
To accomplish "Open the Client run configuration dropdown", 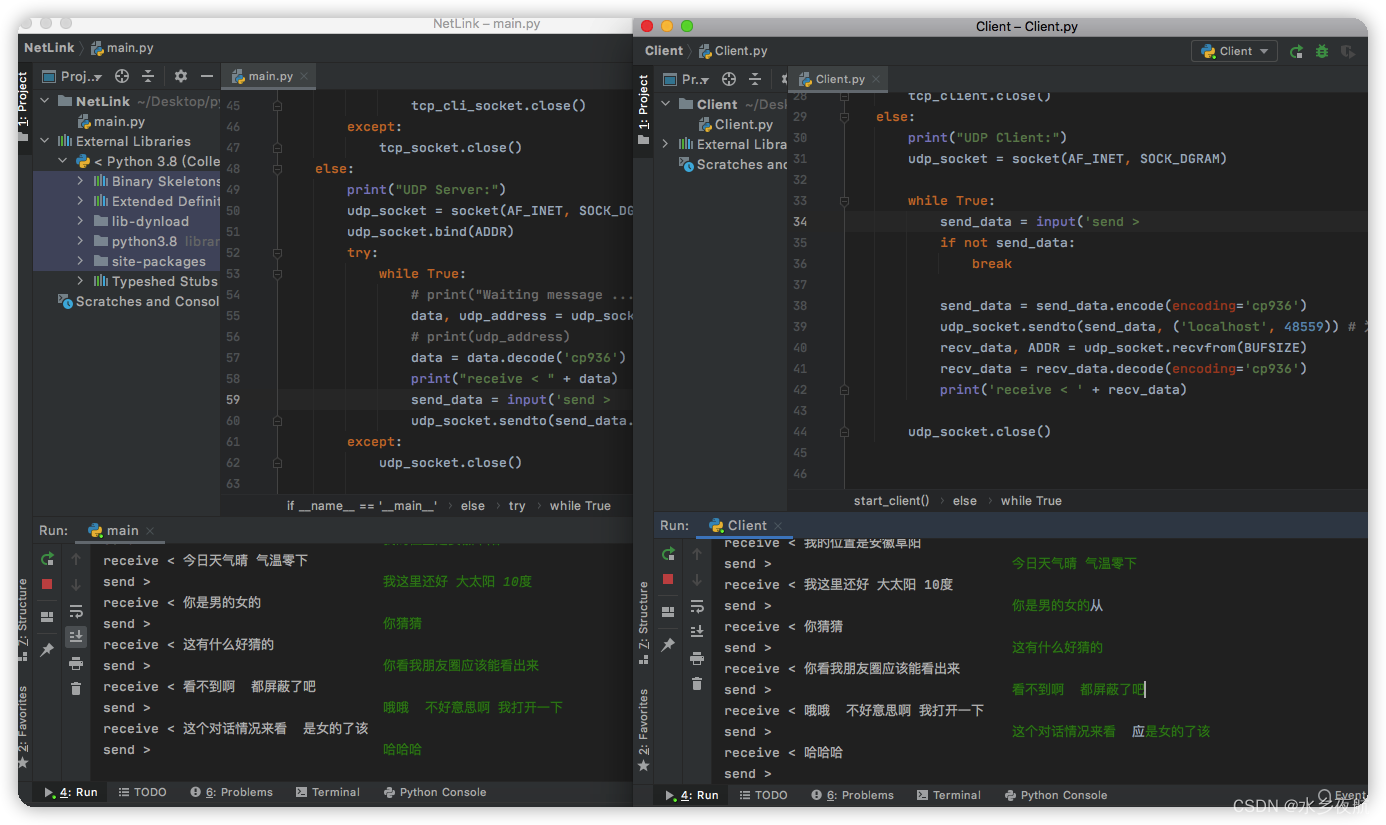I will point(1234,51).
